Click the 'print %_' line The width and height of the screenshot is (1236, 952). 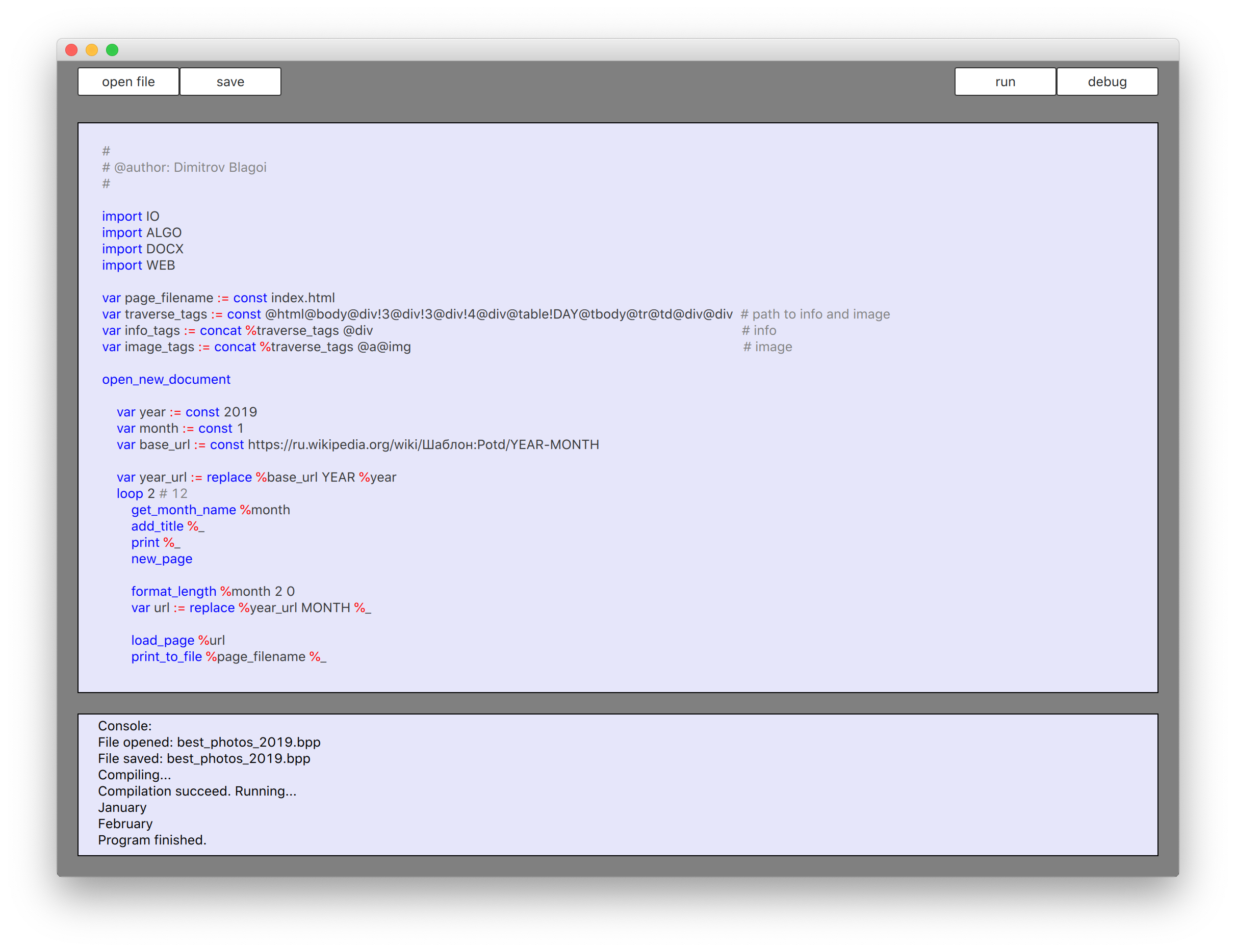(156, 543)
